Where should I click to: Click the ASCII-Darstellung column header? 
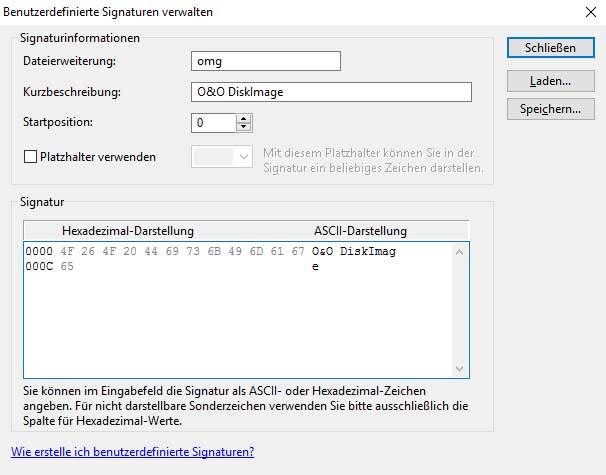coord(360,231)
